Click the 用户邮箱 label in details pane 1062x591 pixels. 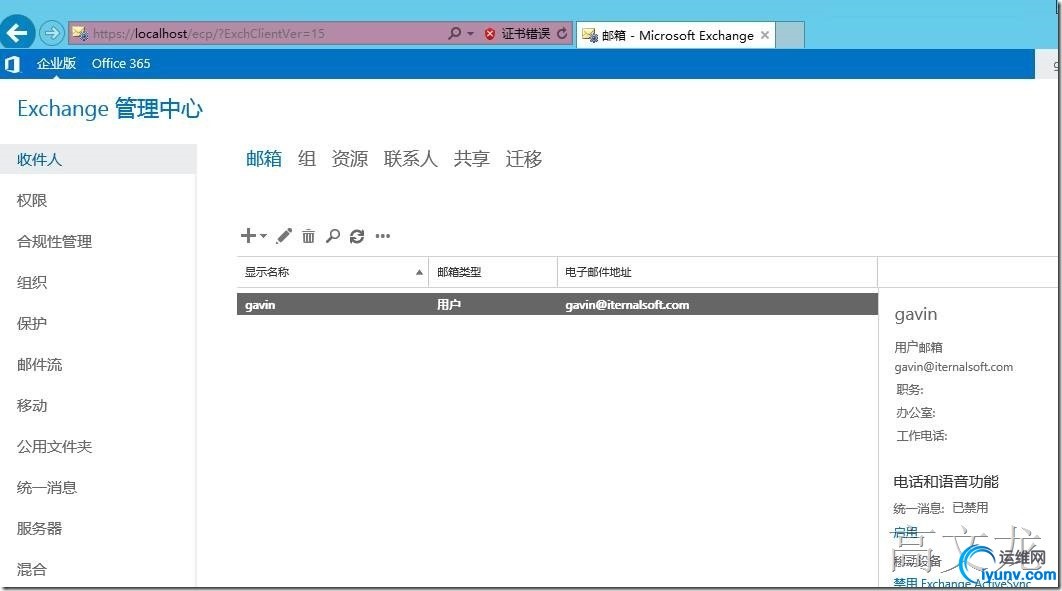click(918, 347)
